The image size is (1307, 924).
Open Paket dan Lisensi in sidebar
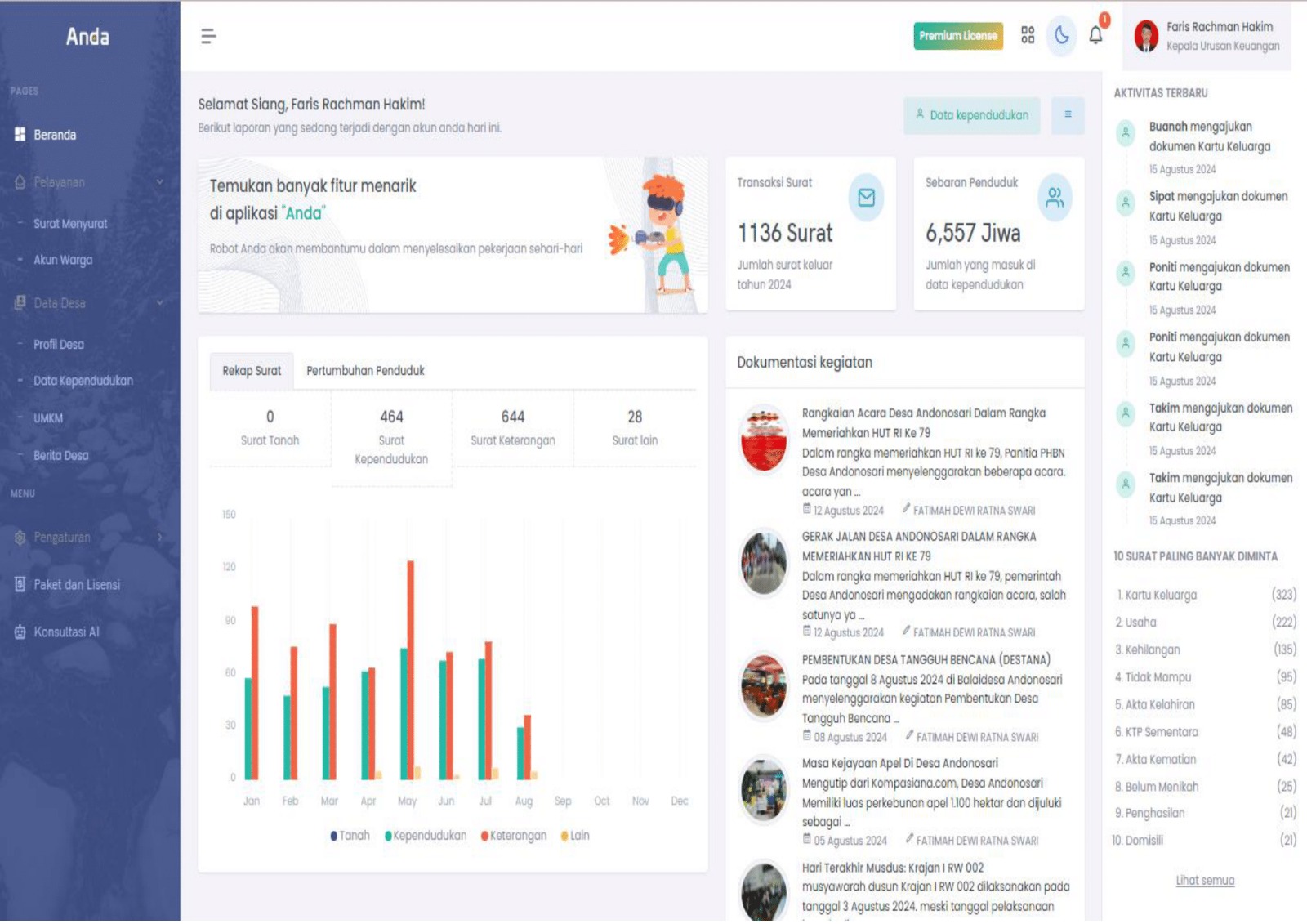coord(76,585)
